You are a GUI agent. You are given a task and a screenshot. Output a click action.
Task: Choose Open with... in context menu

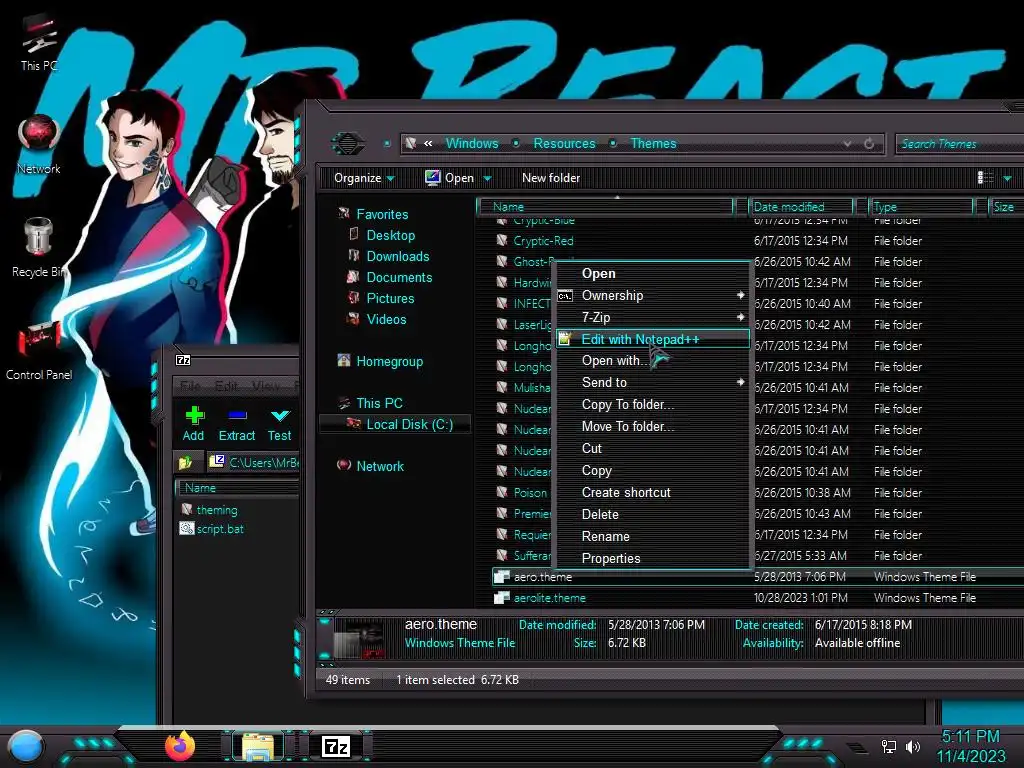pyautogui.click(x=652, y=360)
